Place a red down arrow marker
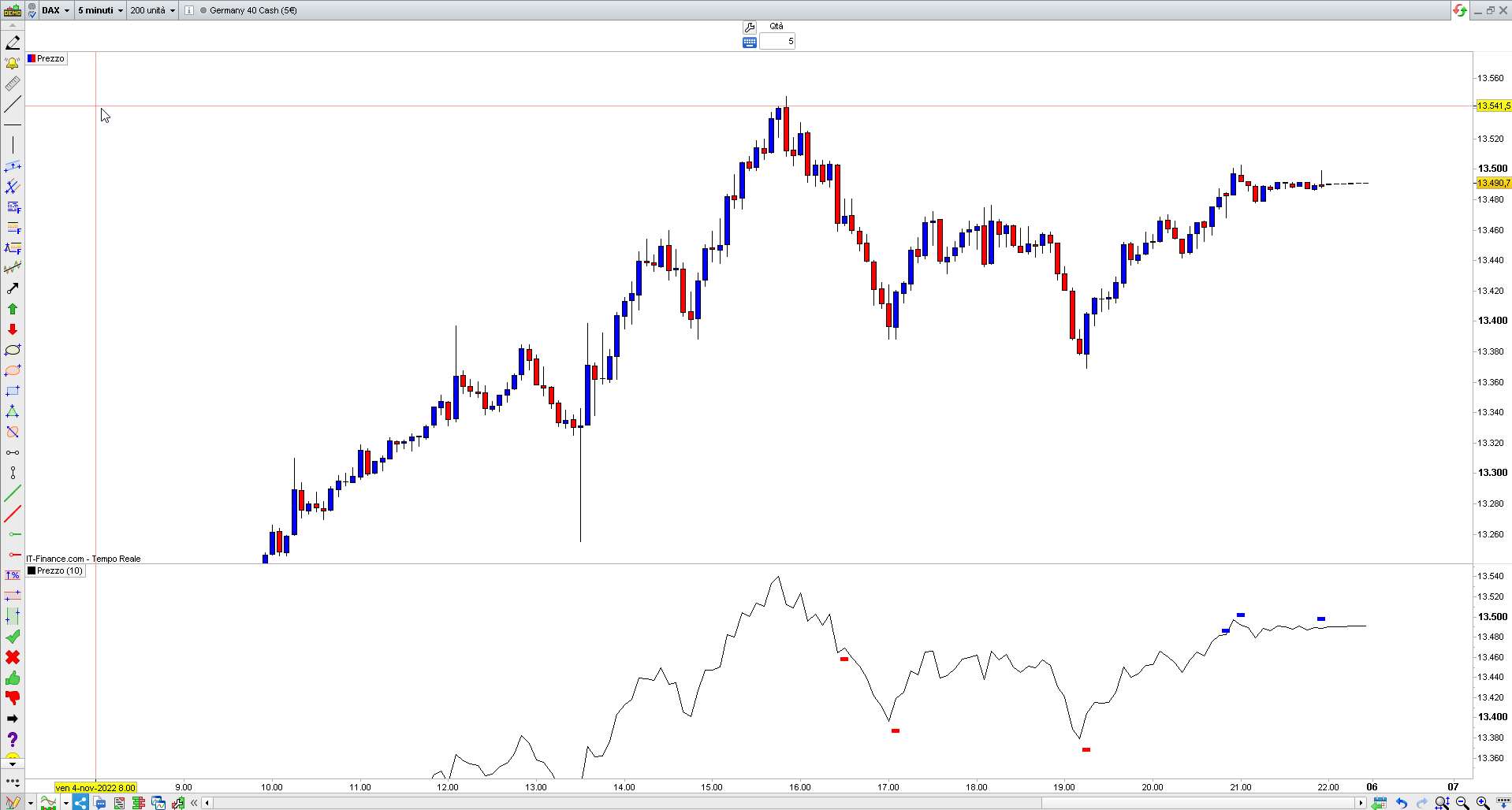 pos(13,330)
